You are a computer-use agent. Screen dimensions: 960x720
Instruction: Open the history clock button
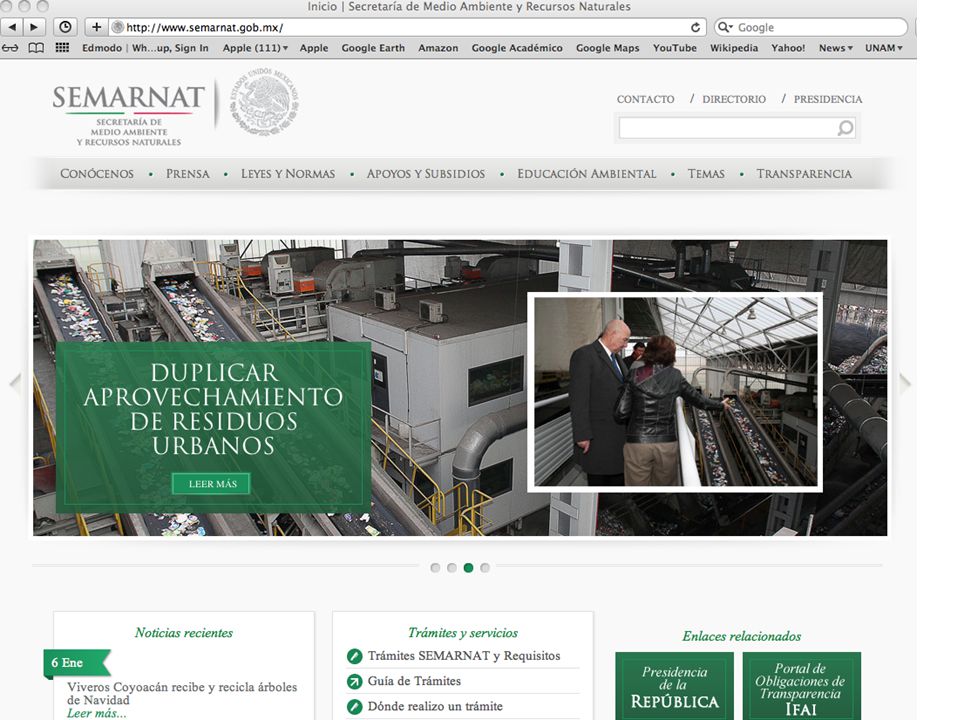pos(65,27)
